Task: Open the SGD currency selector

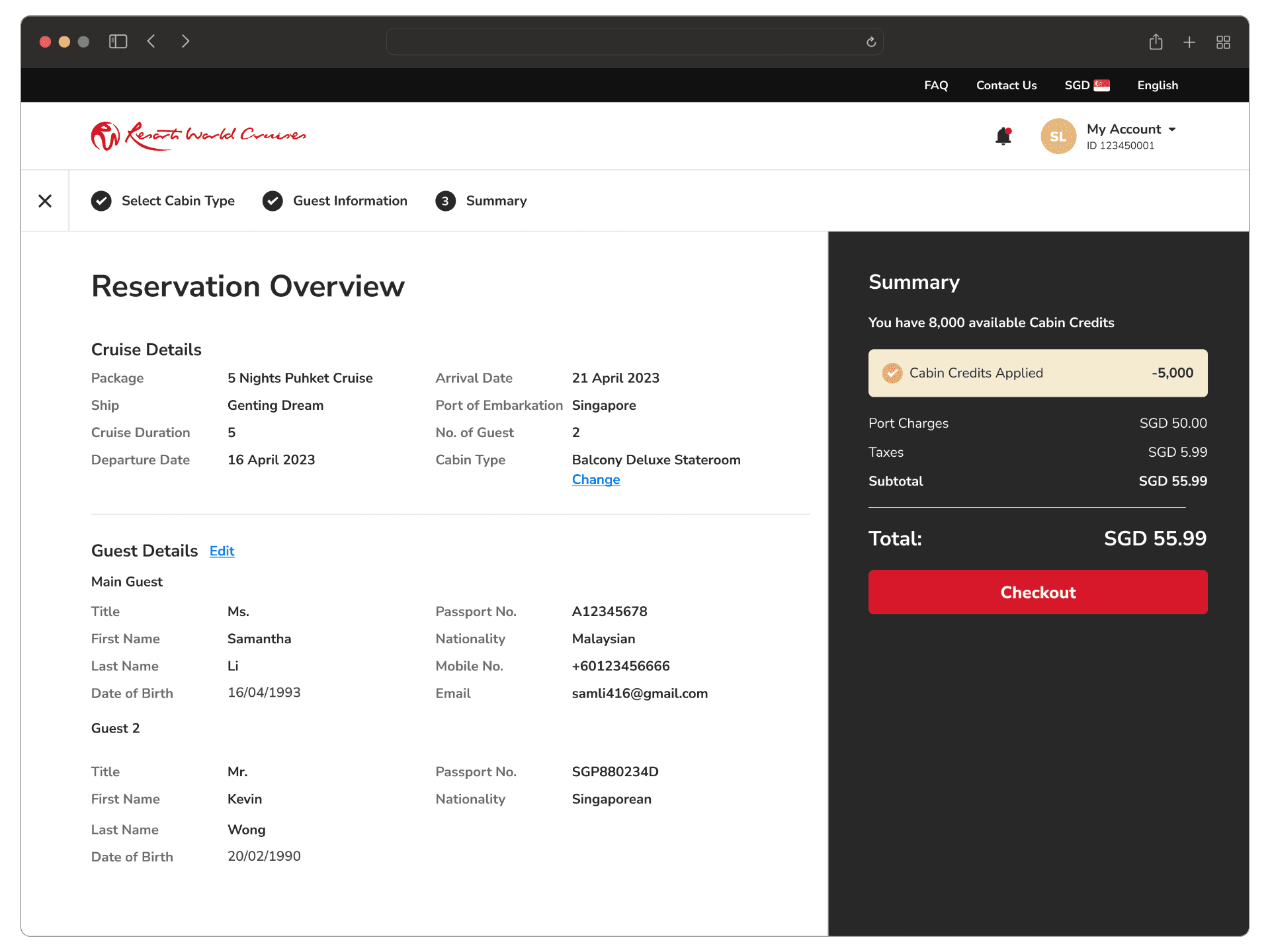Action: tap(1087, 85)
